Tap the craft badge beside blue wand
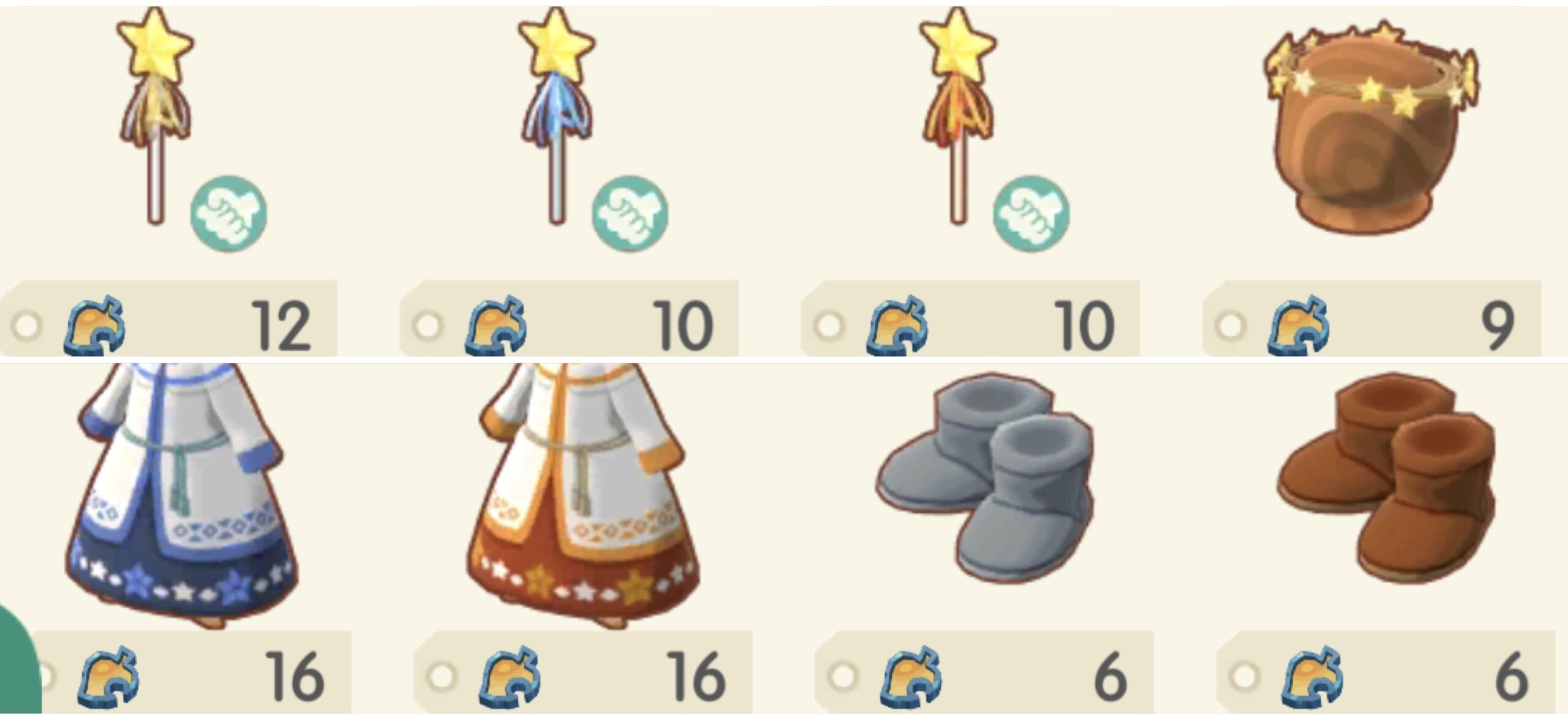 [630, 214]
